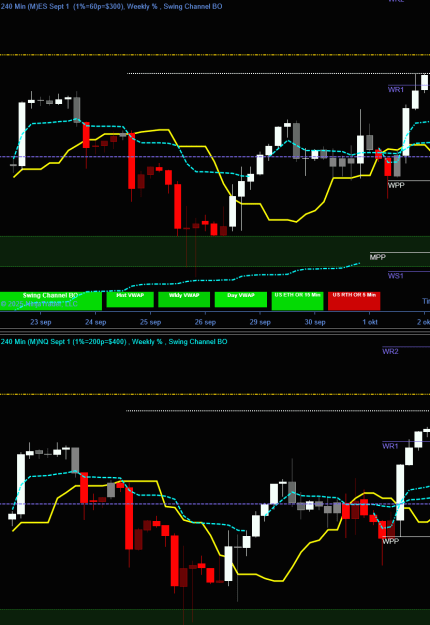Click the WR1 label on the NQ chart
This screenshot has height=625, width=430.
click(x=390, y=446)
